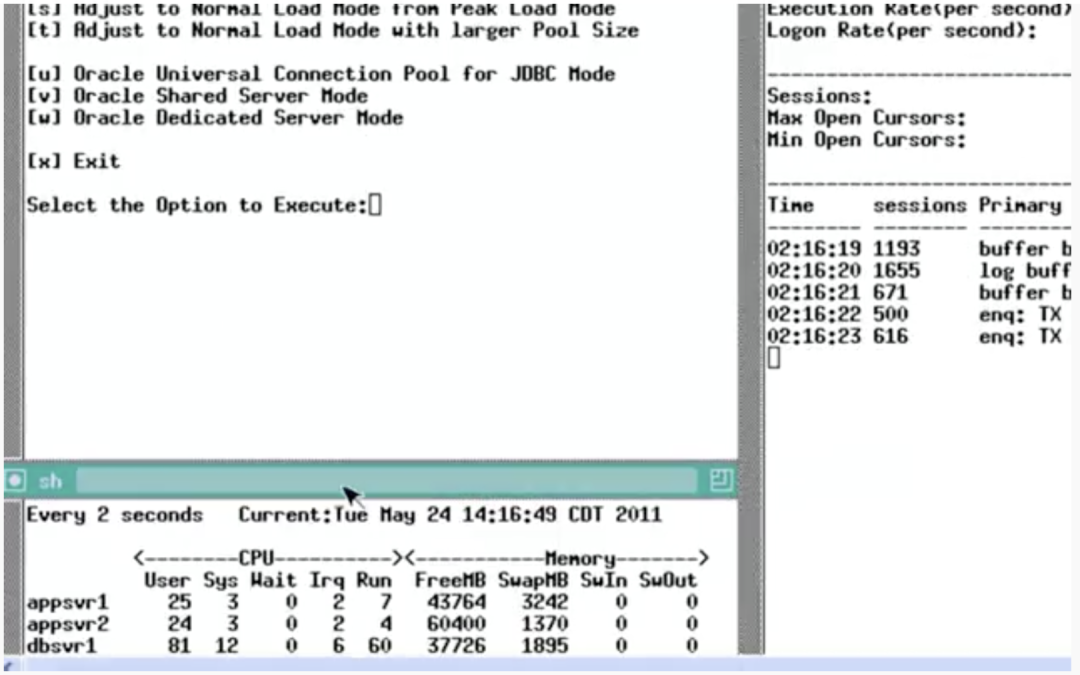Screen dimensions: 1080x675
Task: Click the CPU section header
Action: click(268, 558)
